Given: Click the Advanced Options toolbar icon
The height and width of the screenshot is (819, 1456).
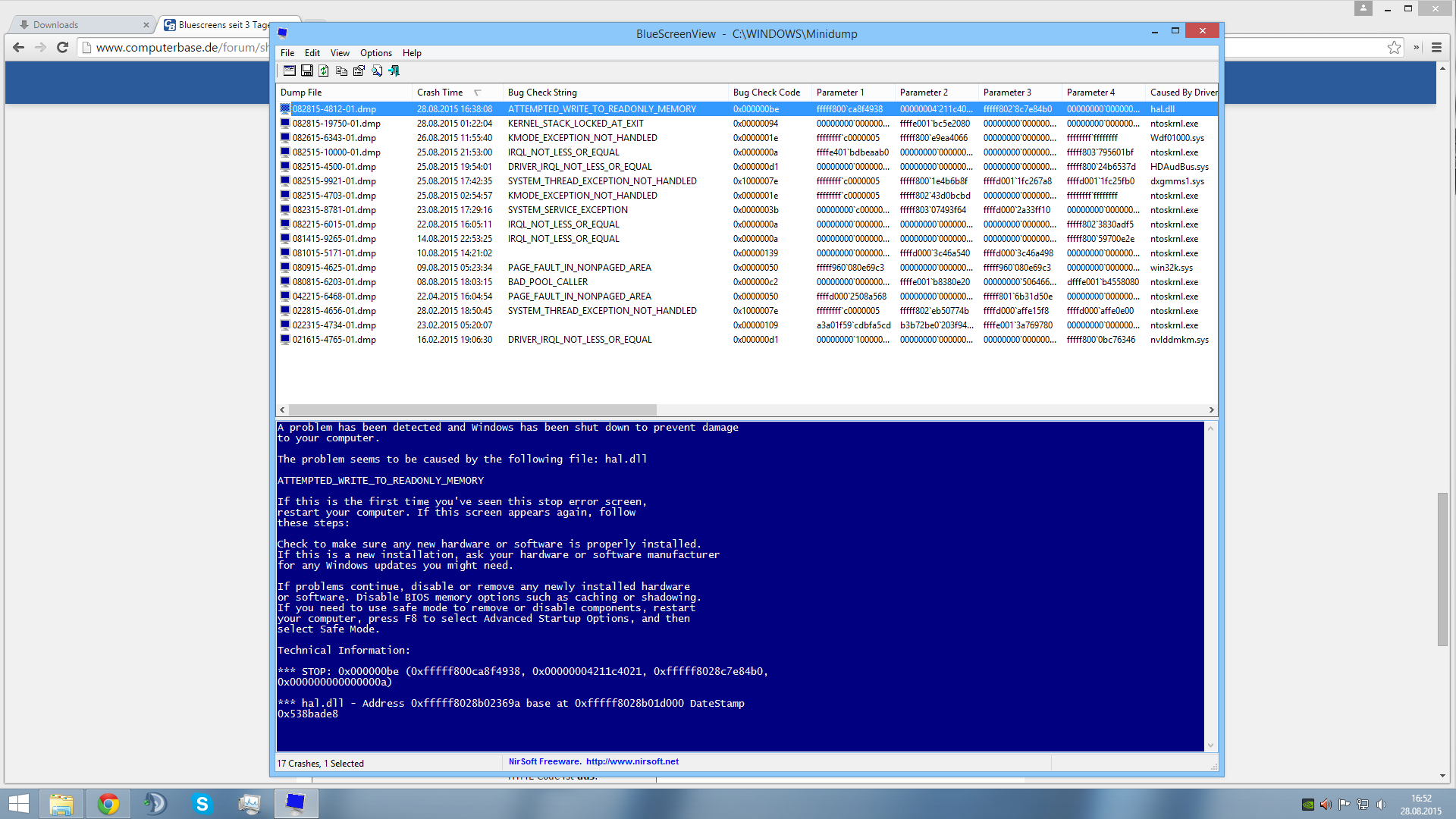Looking at the screenshot, I should coord(289,71).
